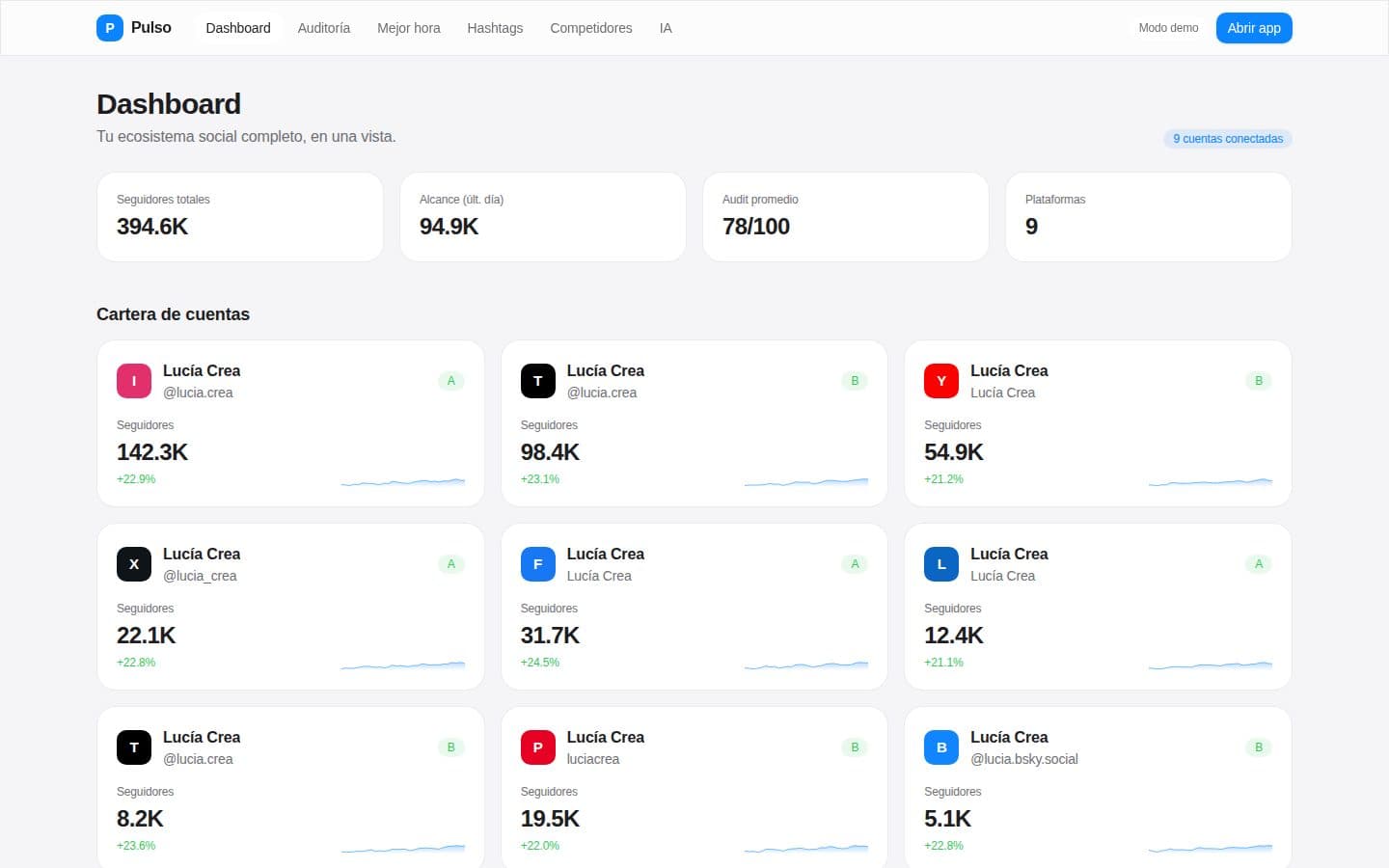The height and width of the screenshot is (868, 1389).
Task: Click the red P icon beside luciacrea
Action: point(538,747)
